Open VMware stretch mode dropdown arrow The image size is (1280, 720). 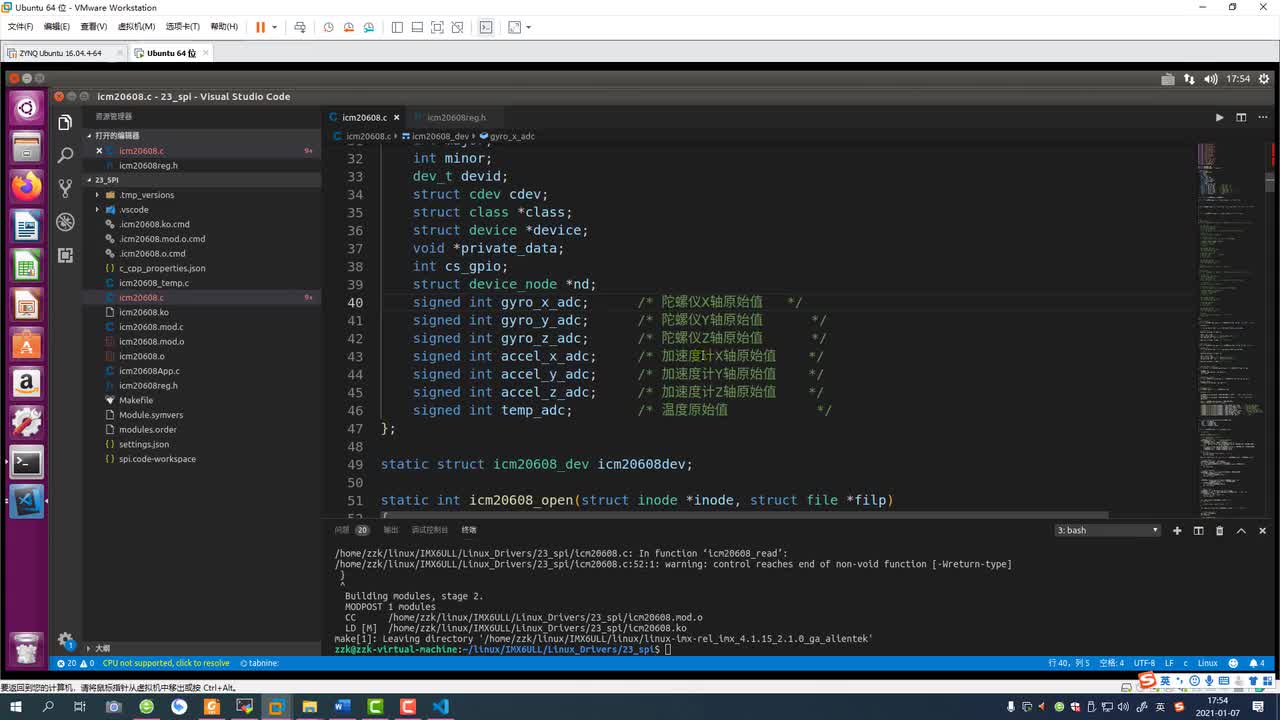point(529,27)
